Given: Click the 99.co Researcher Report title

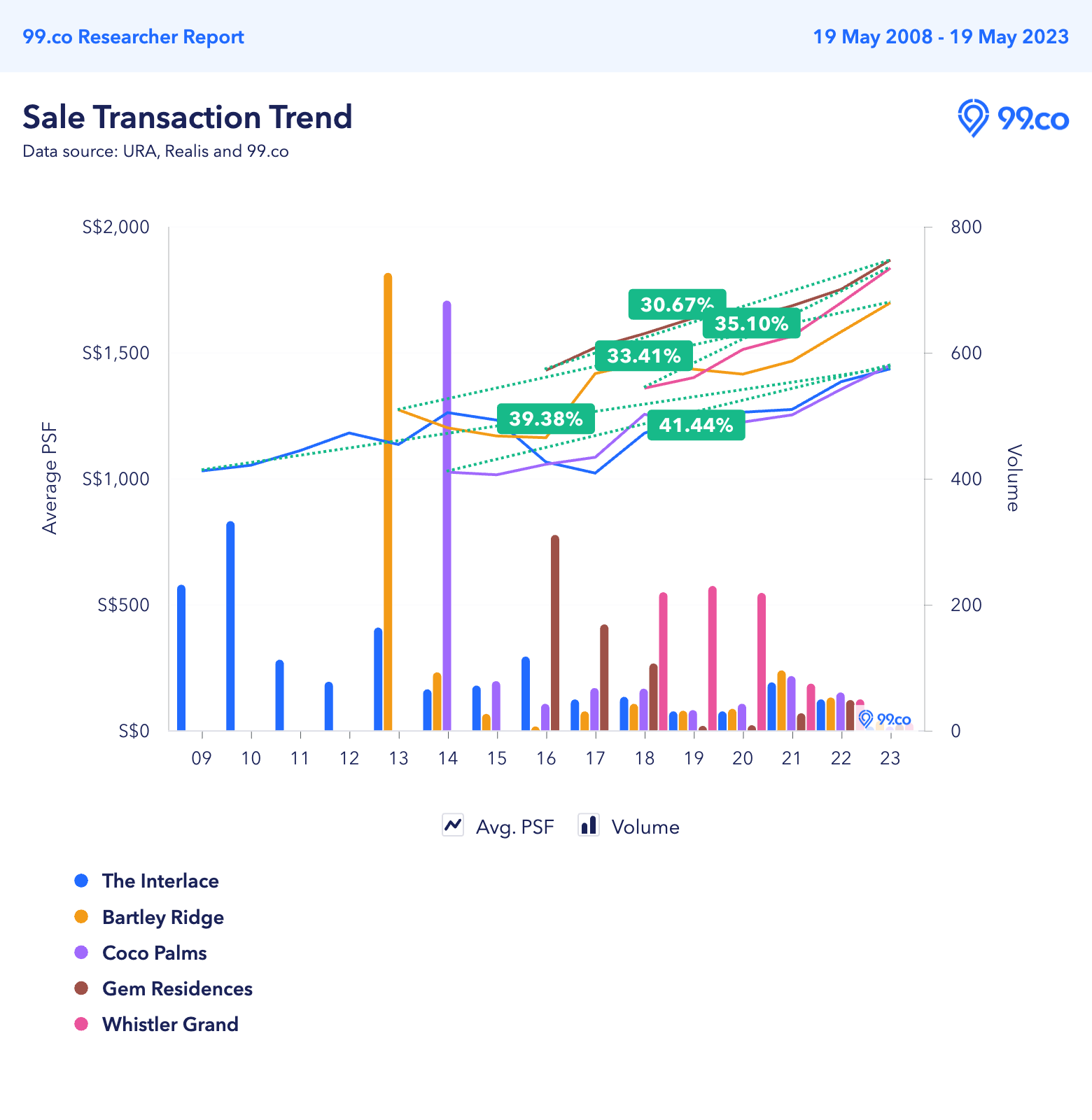Looking at the screenshot, I should coord(133,36).
